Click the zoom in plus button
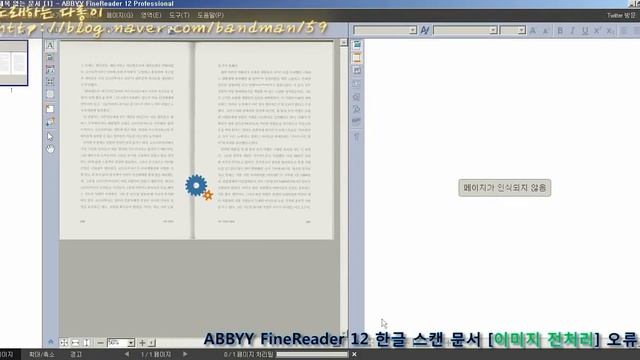This screenshot has width=640, height=360. click(142, 343)
